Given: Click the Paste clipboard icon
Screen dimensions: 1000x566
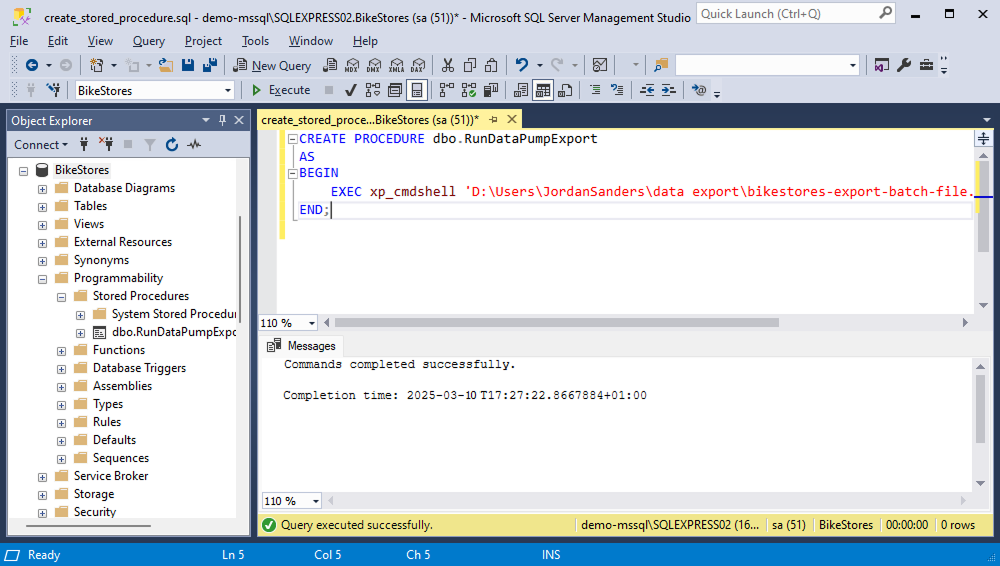Looking at the screenshot, I should coord(491,65).
